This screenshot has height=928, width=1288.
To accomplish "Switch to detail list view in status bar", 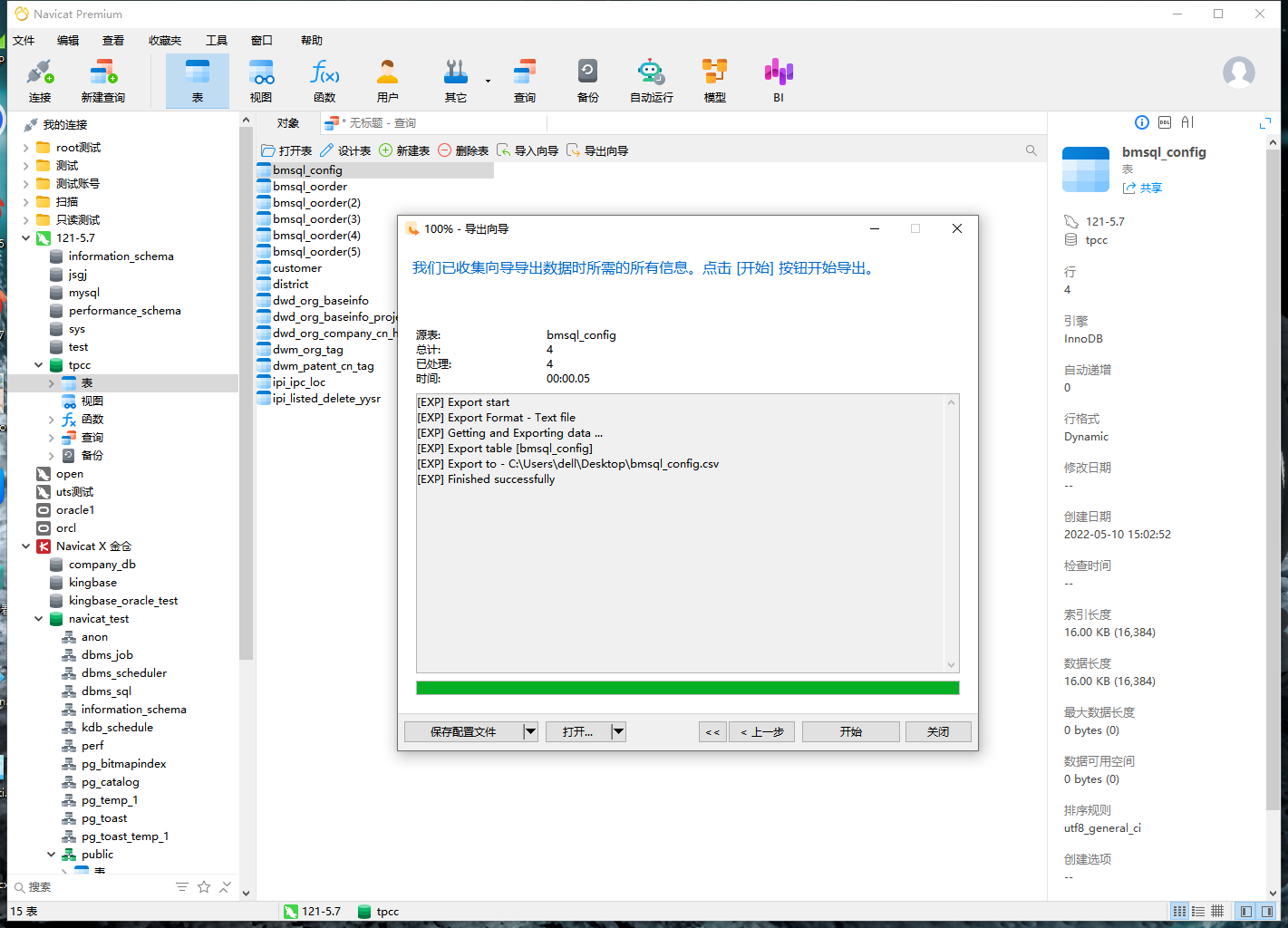I will coord(1198,912).
